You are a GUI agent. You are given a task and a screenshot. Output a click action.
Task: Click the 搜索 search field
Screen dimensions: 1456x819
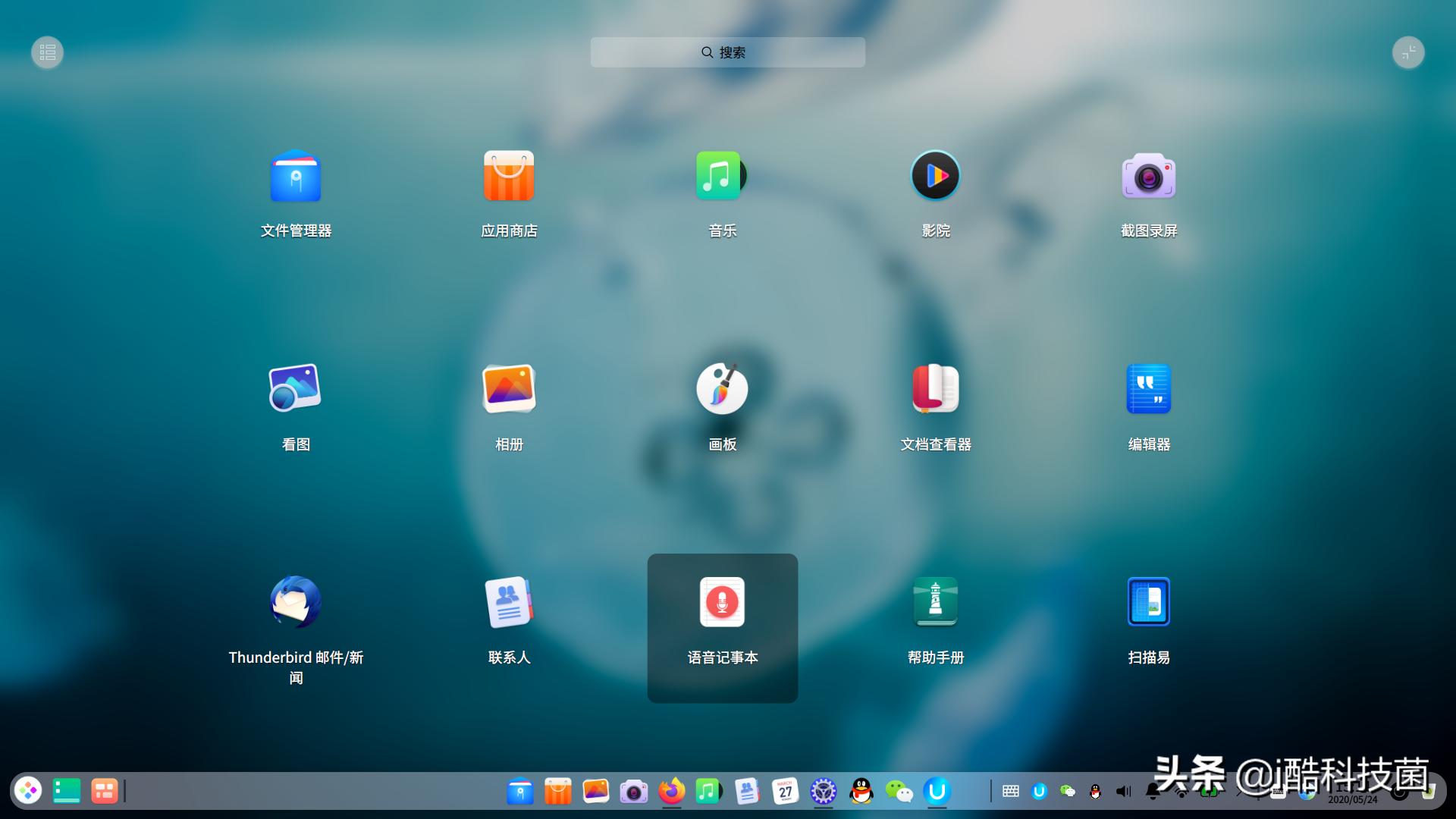[727, 52]
